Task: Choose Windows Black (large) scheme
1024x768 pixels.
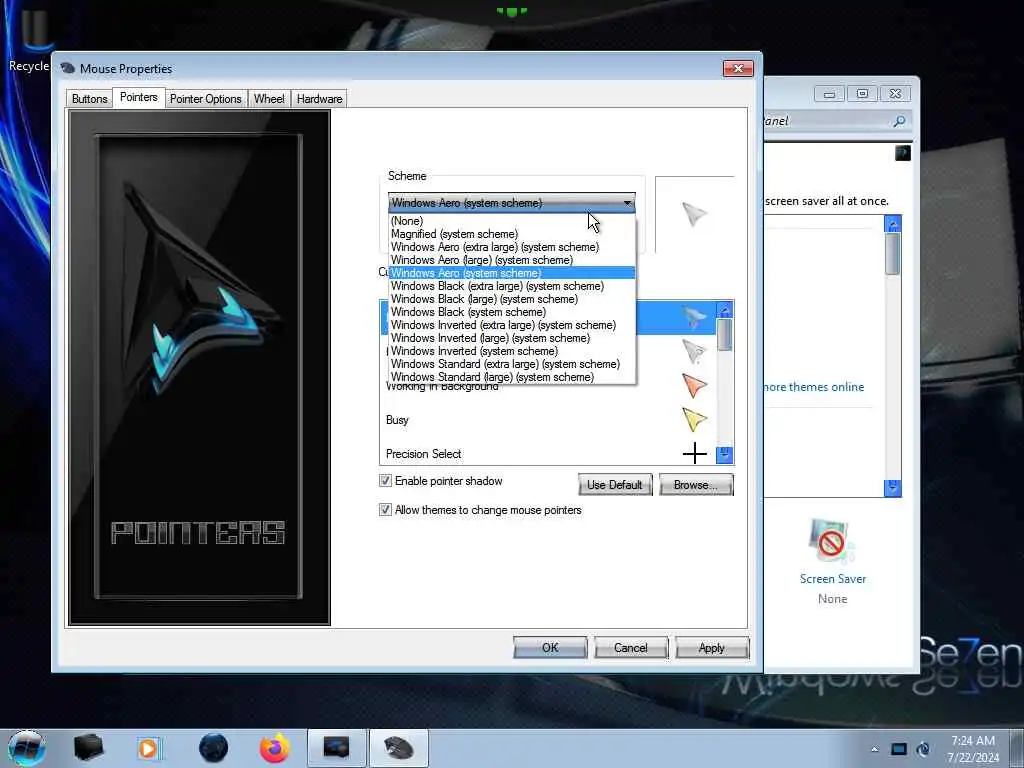Action: click(x=512, y=299)
